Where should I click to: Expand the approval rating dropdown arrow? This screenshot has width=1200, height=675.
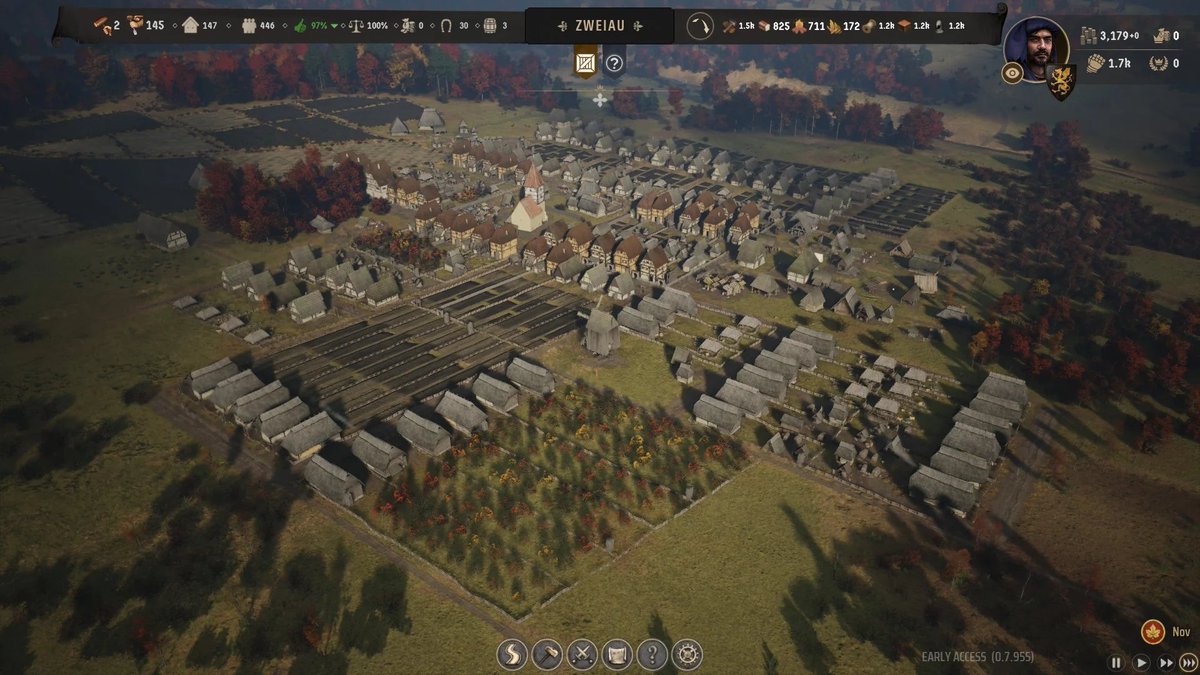point(334,25)
